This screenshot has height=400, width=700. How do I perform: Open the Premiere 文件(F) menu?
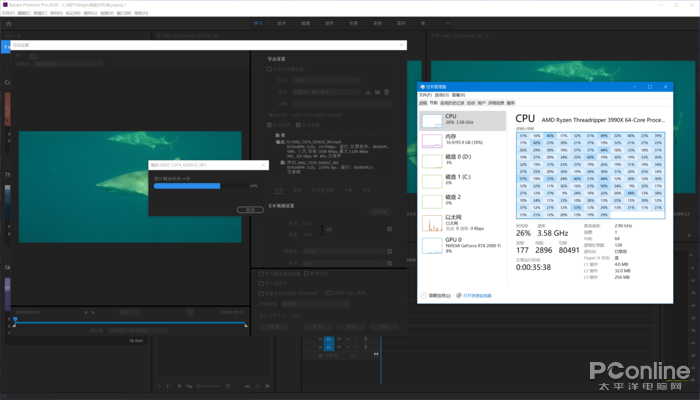click(8, 13)
